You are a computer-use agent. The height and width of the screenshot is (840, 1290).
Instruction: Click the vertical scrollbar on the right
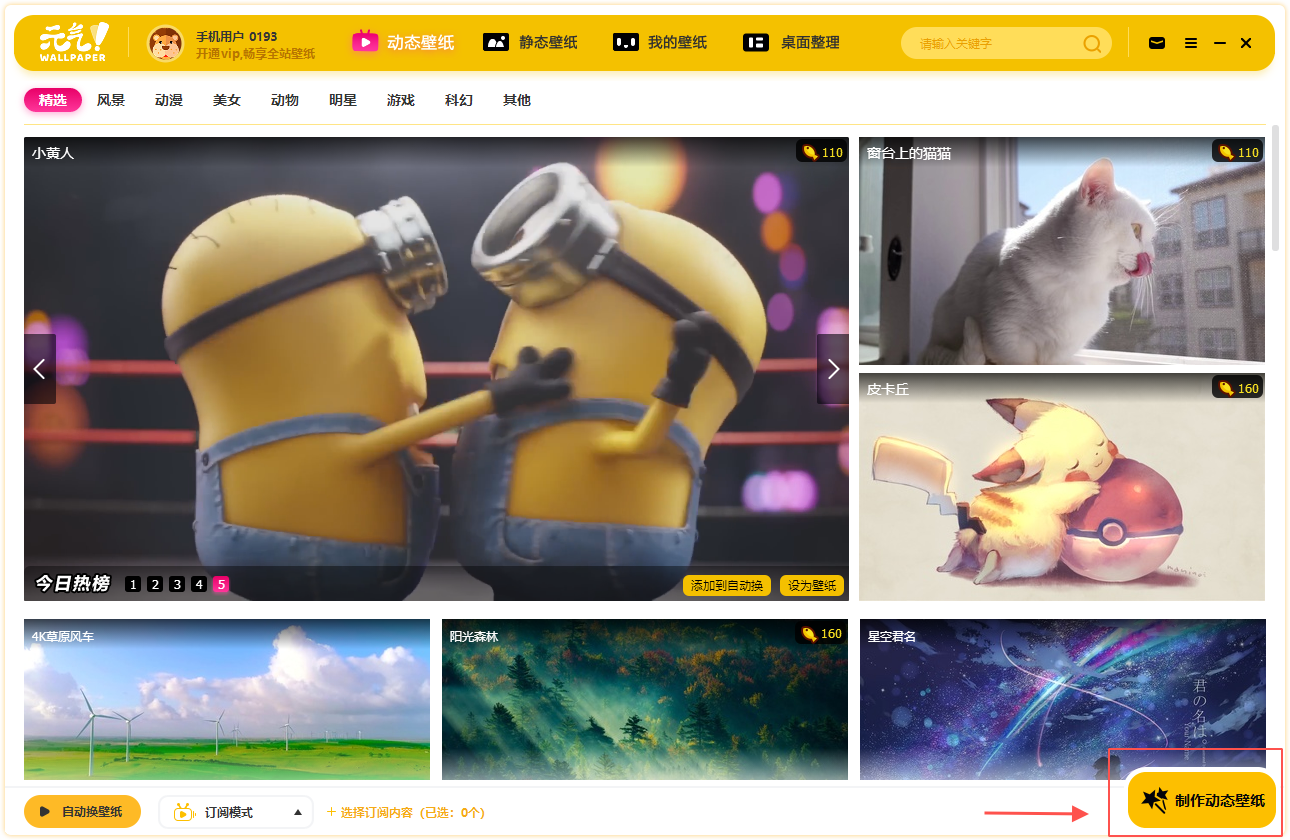pyautogui.click(x=1275, y=188)
